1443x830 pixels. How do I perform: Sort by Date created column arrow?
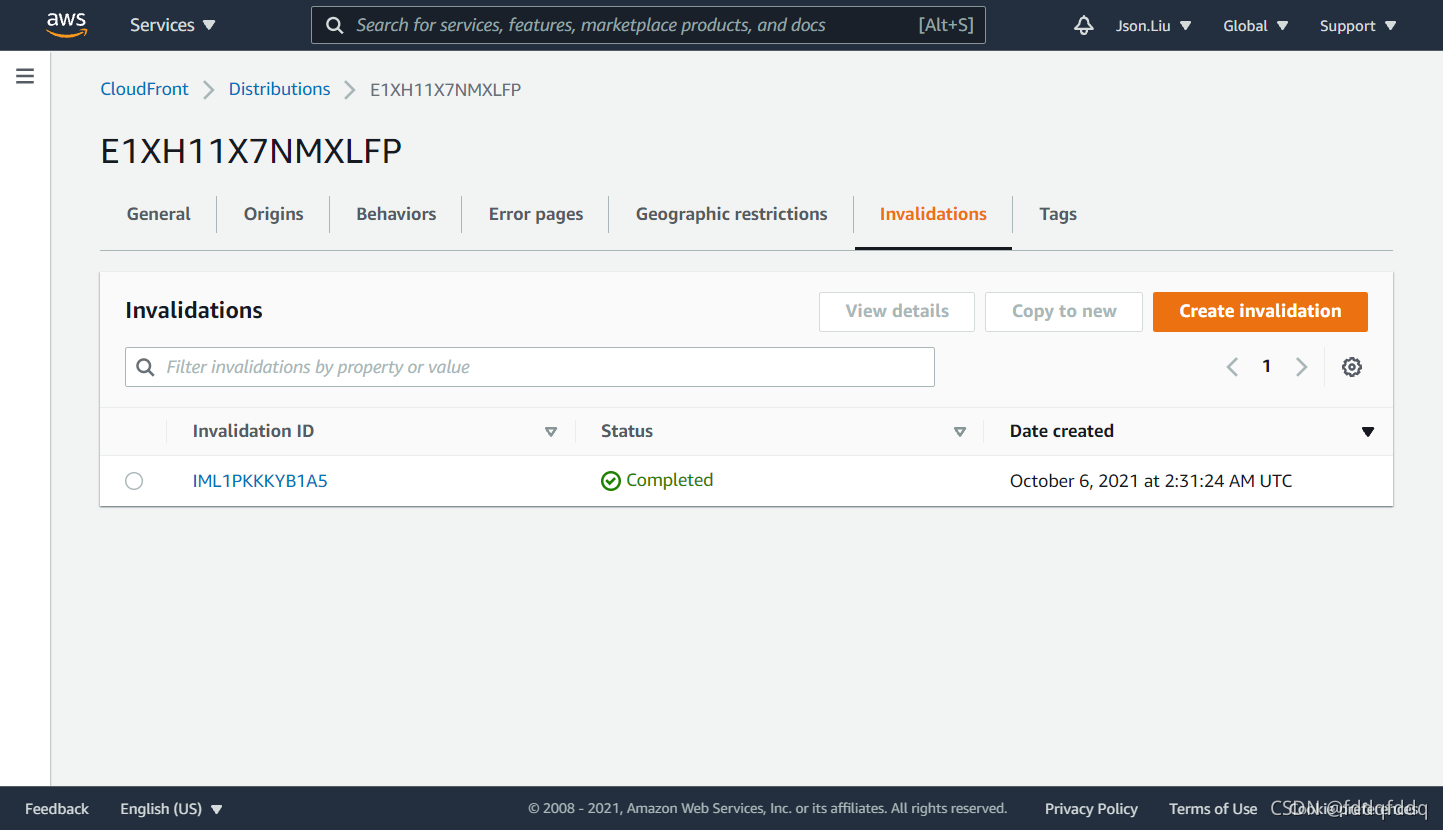click(1368, 432)
